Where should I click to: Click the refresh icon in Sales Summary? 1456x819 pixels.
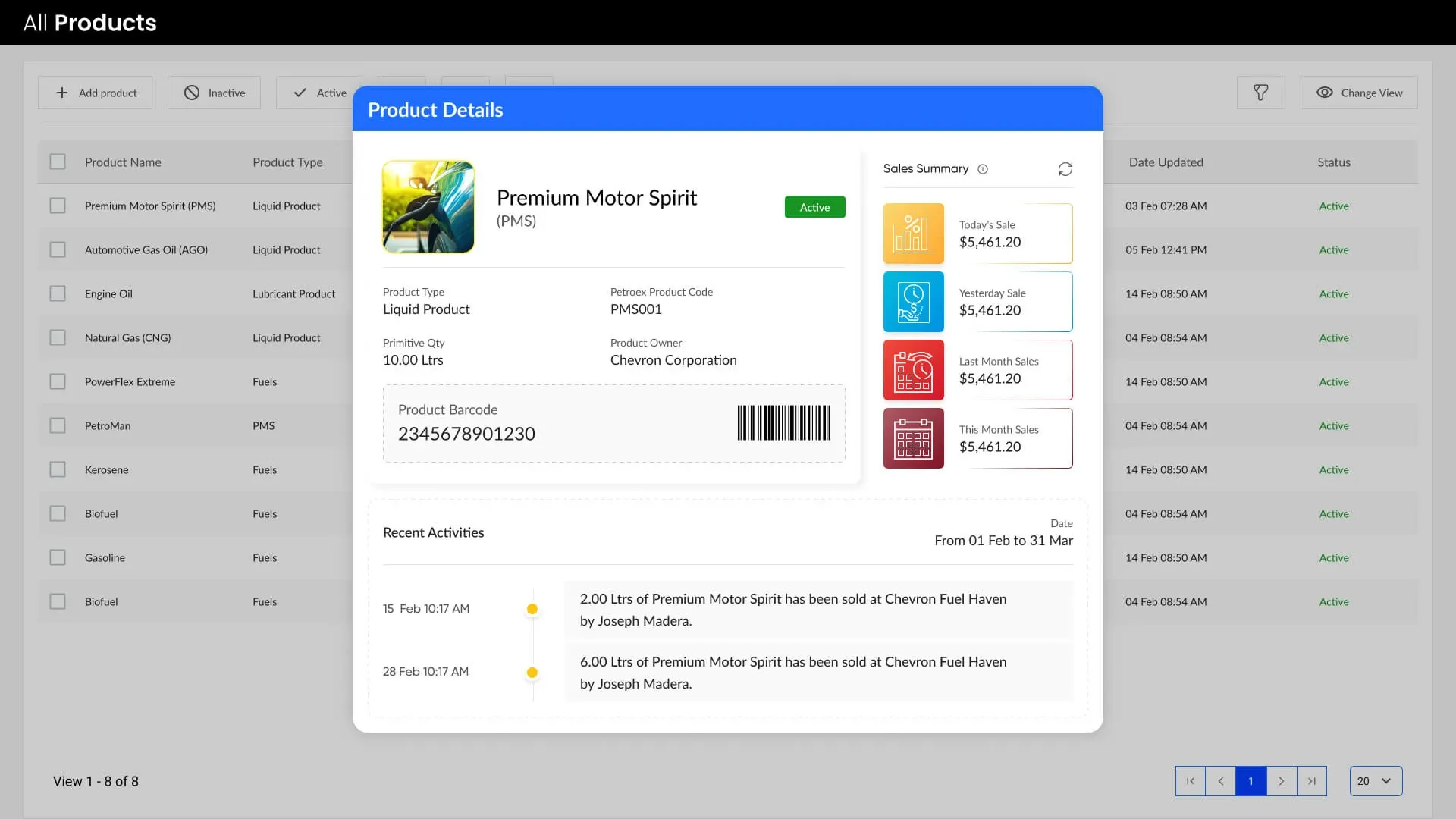(x=1065, y=169)
